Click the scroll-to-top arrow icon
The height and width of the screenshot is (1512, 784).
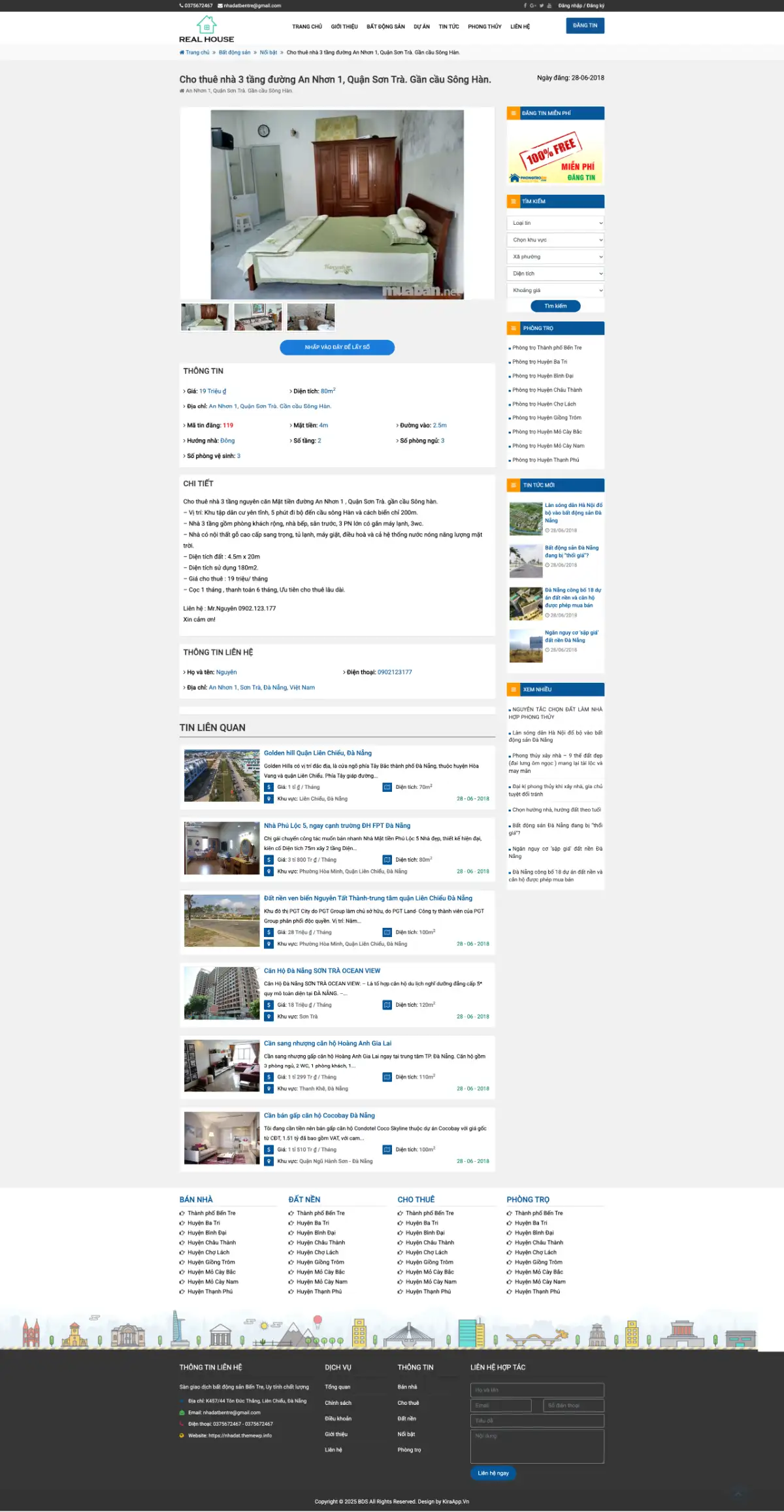pos(738,1492)
